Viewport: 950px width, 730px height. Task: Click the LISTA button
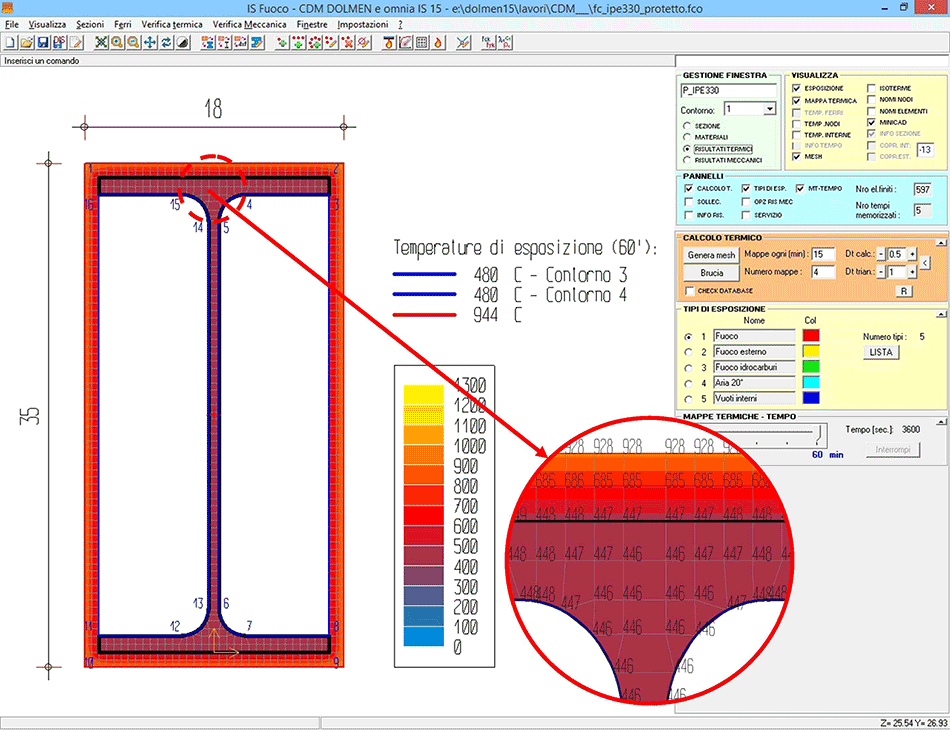click(x=881, y=352)
